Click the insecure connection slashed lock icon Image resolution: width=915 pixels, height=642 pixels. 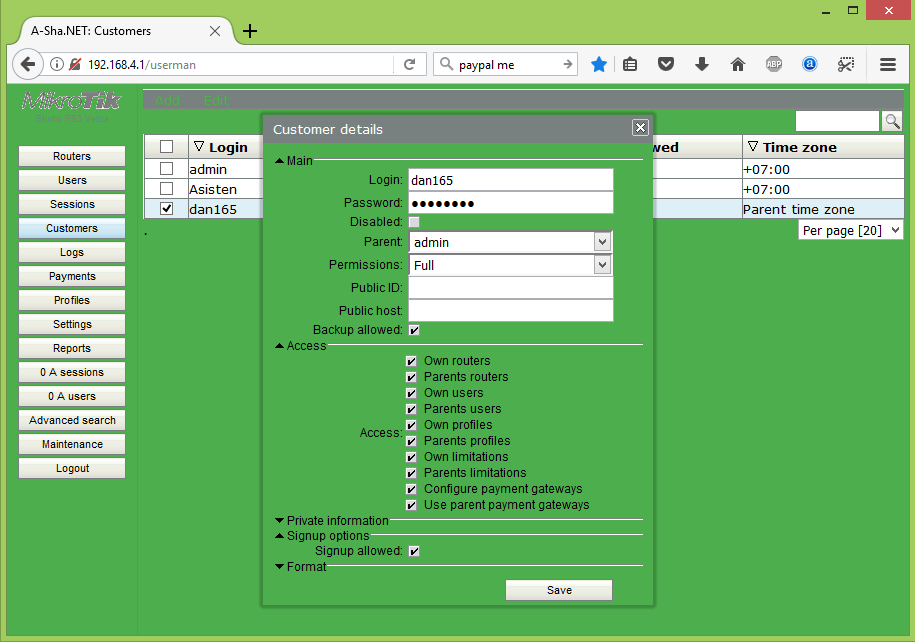click(x=75, y=64)
